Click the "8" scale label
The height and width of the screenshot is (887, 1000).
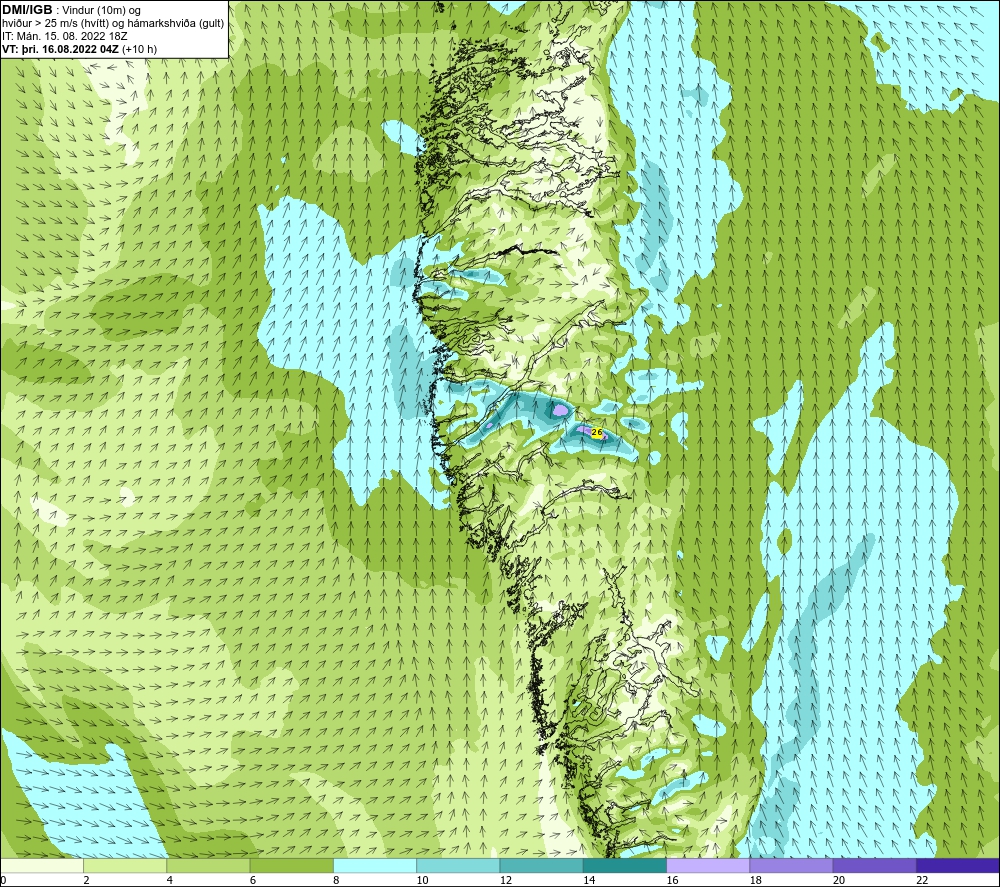tap(336, 880)
